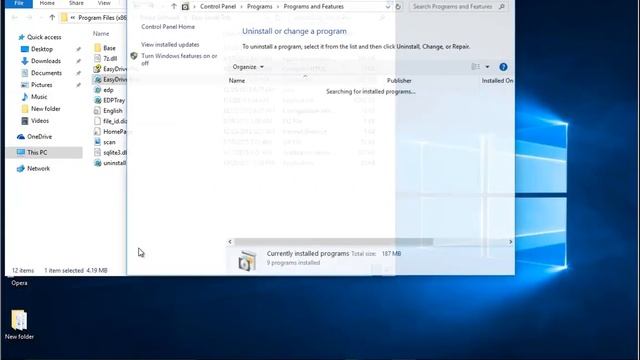Click the Windows features shield icon

point(134,56)
